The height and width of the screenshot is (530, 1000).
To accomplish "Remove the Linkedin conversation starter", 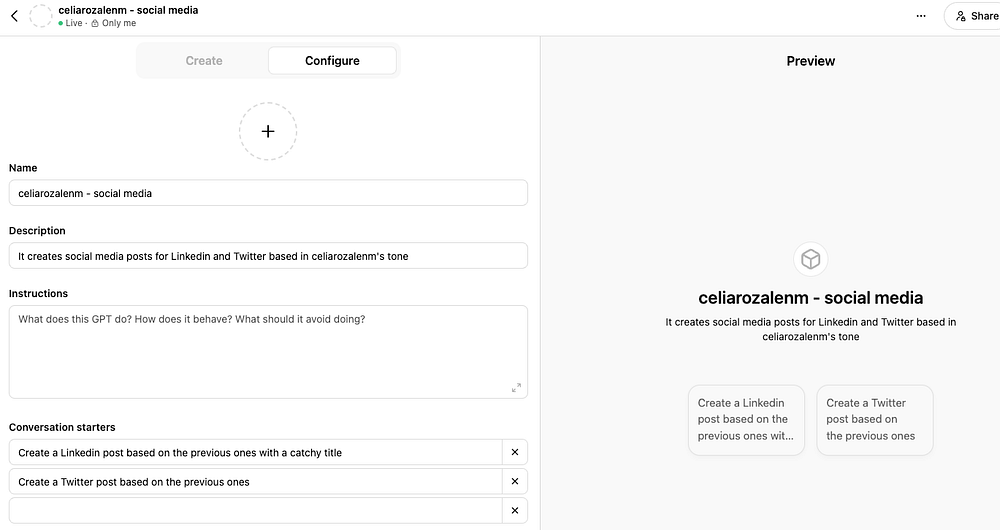I will (x=515, y=453).
